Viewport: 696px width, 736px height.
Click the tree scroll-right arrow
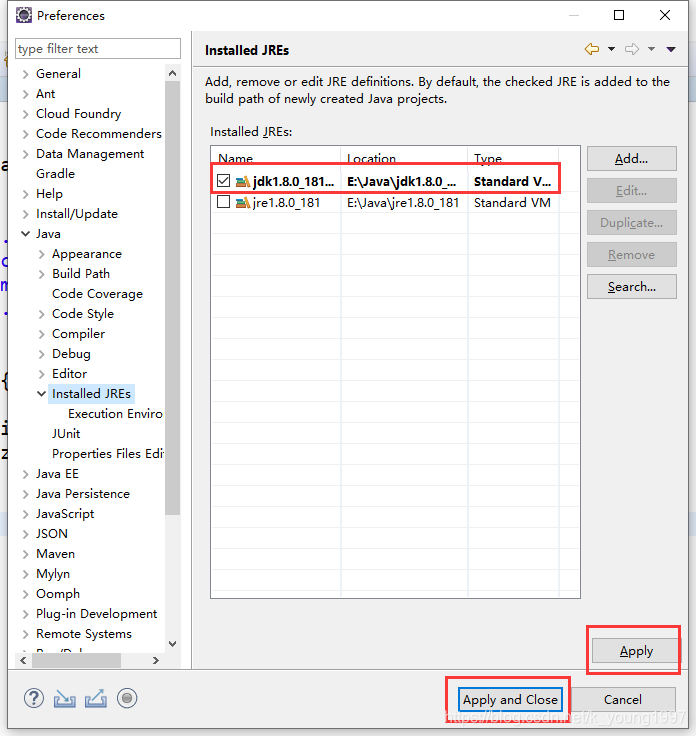click(x=156, y=660)
